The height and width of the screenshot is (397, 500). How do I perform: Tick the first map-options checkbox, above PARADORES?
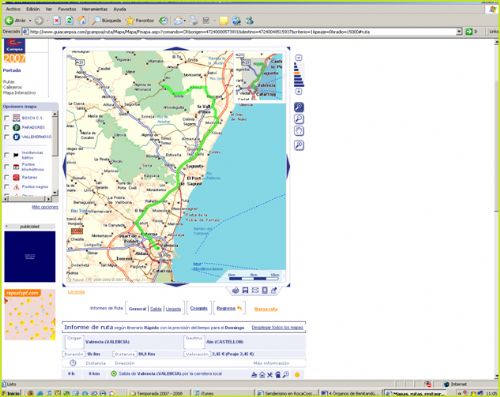coord(7,118)
